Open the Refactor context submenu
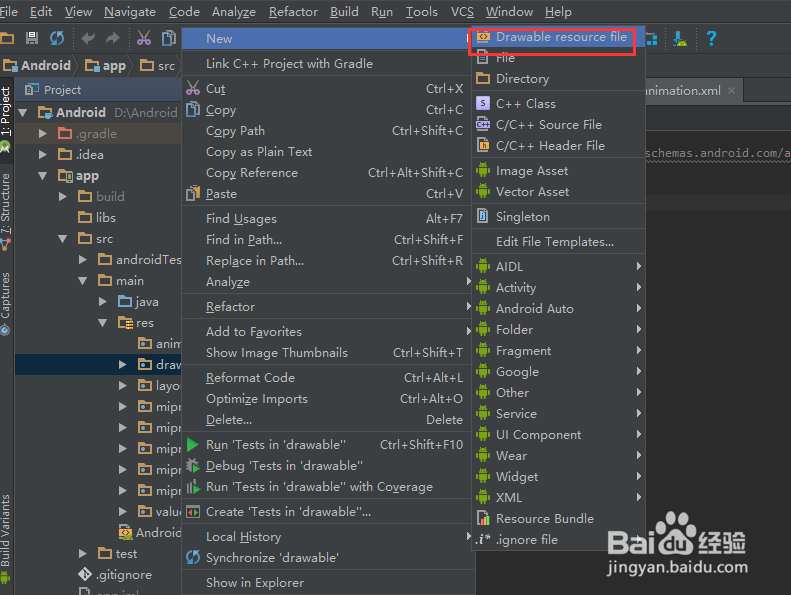Screen dimensions: 791x595 [x=327, y=307]
